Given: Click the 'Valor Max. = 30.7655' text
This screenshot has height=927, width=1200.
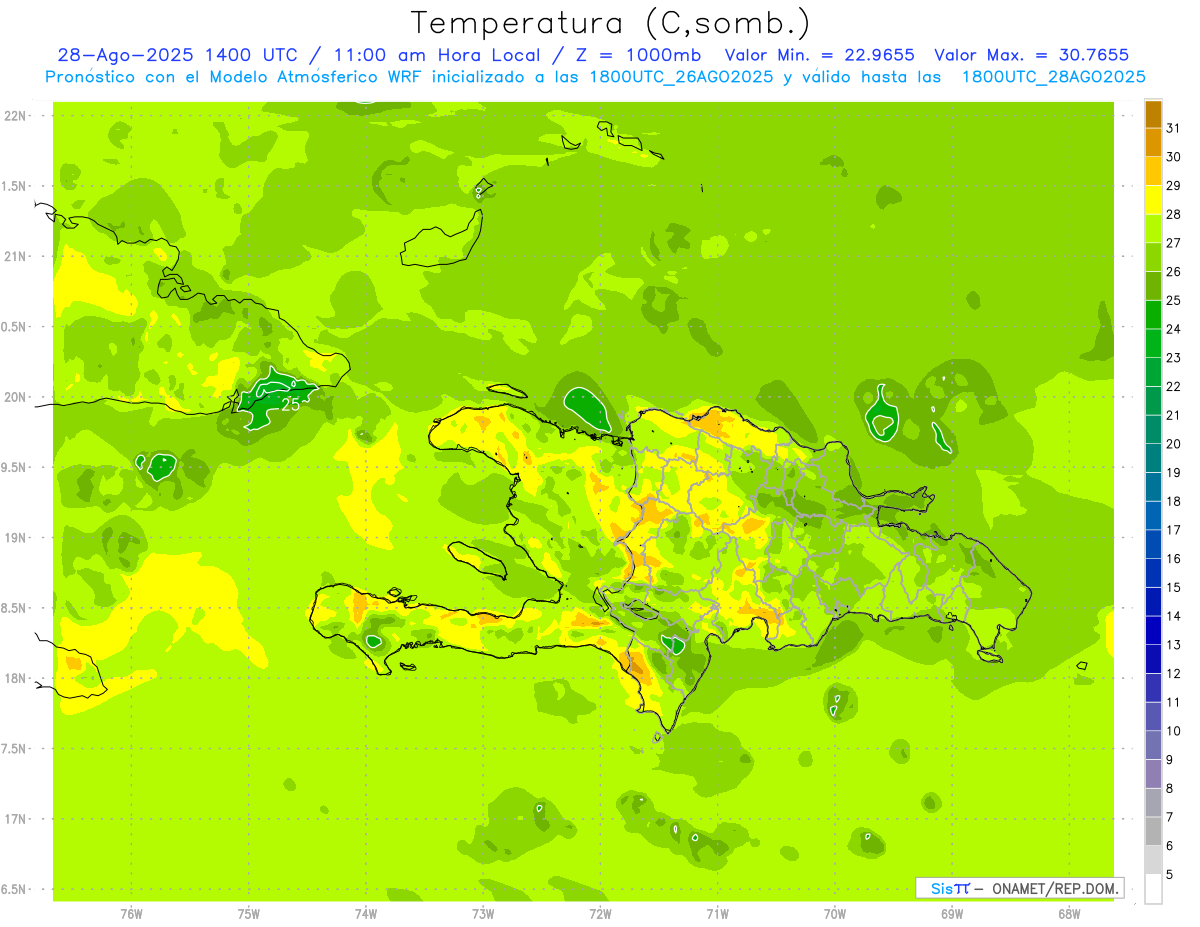Looking at the screenshot, I should 1032,55.
